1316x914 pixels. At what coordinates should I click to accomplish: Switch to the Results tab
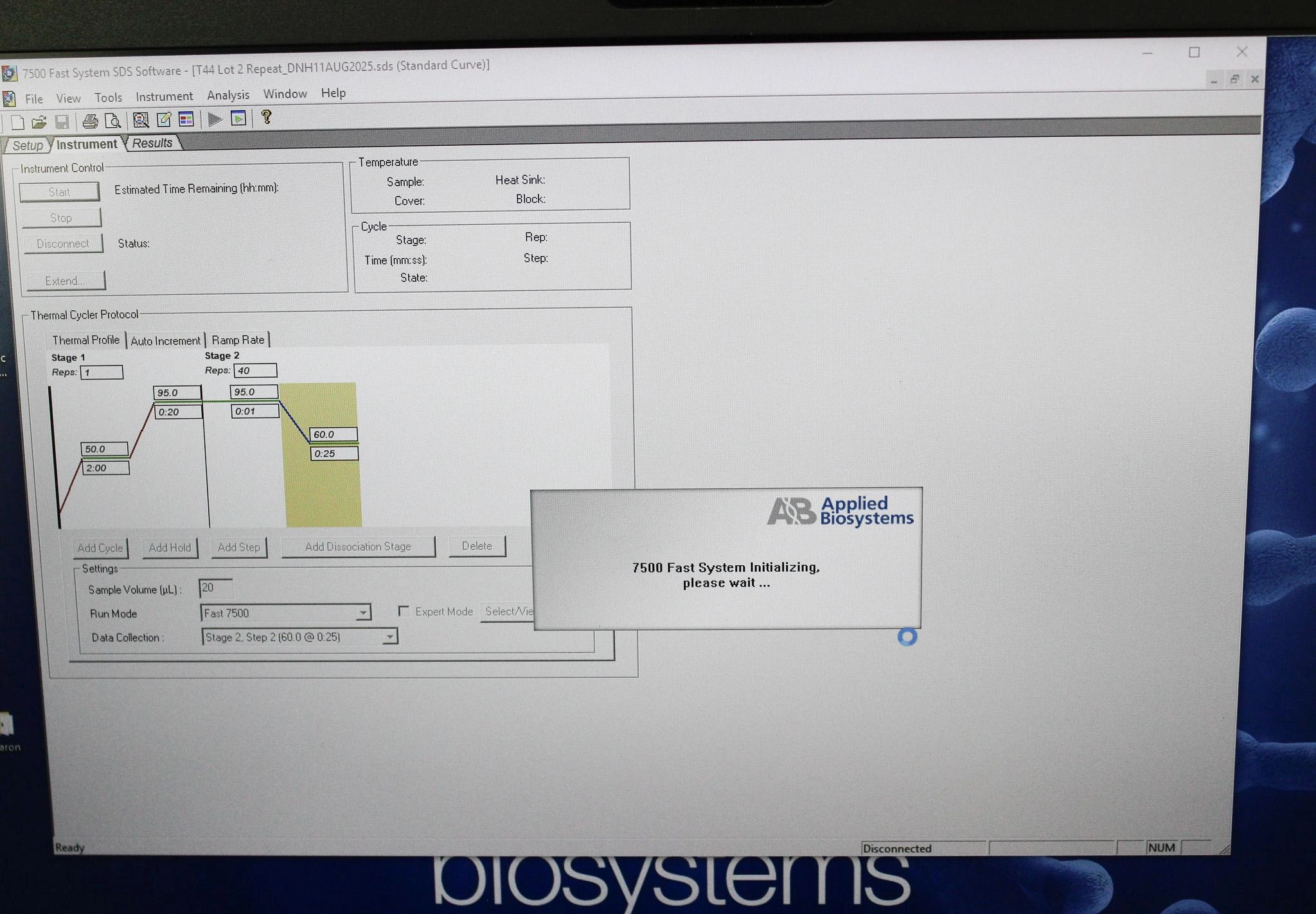click(x=152, y=143)
